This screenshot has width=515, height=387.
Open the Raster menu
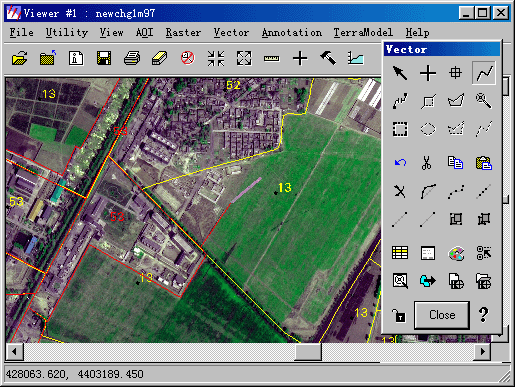(183, 32)
